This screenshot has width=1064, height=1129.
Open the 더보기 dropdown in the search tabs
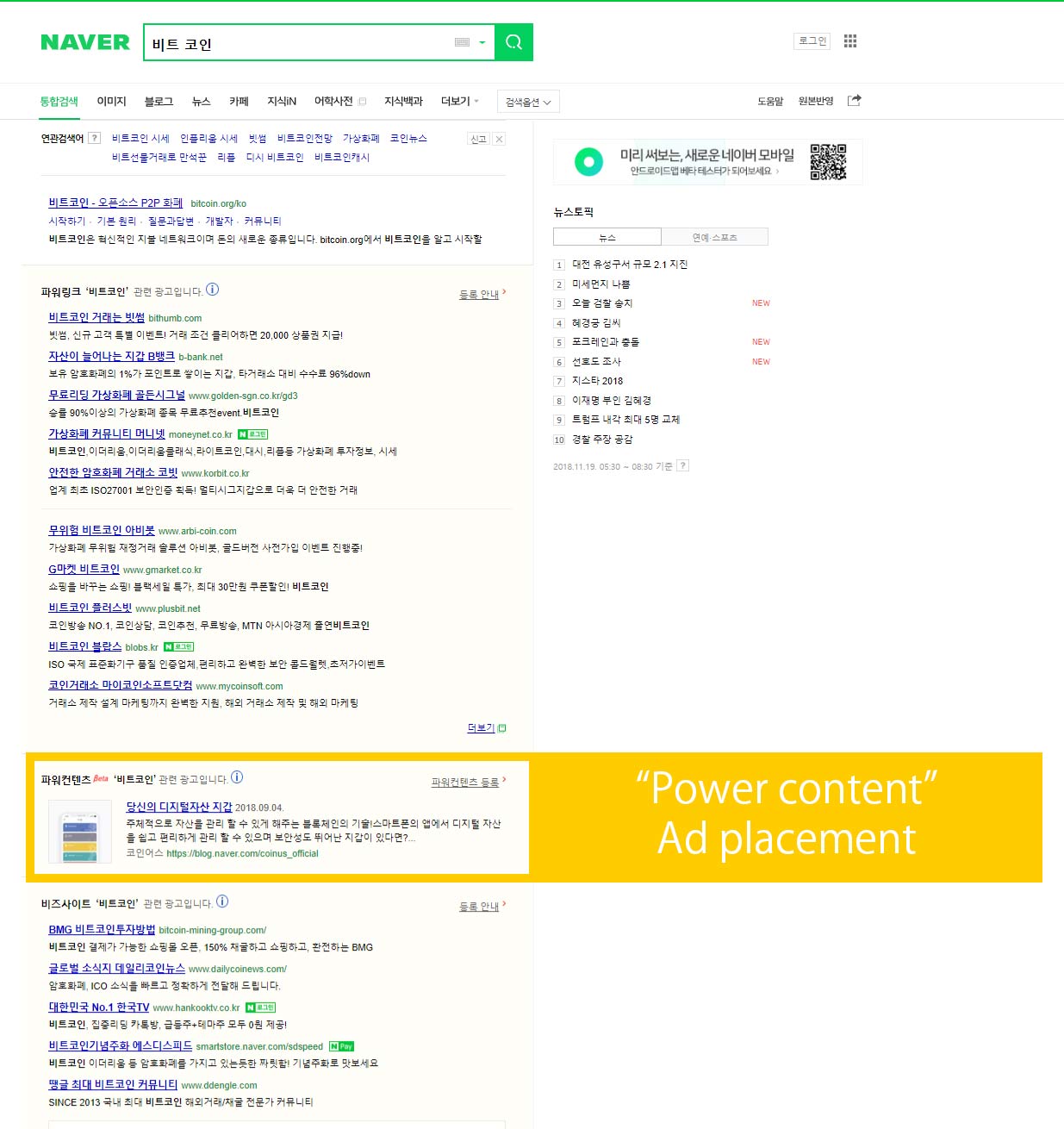click(x=459, y=102)
